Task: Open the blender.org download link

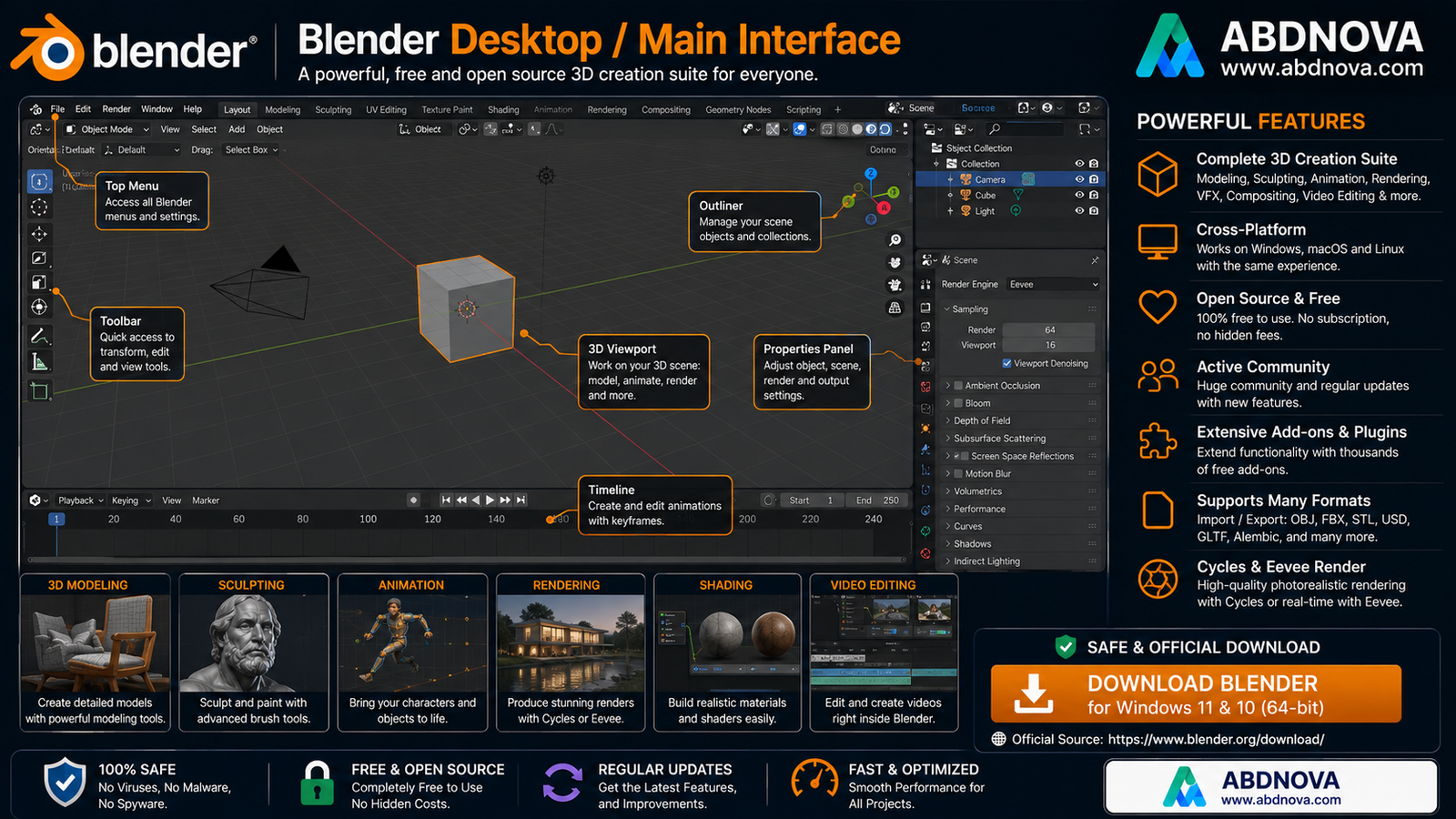Action: click(x=1216, y=739)
